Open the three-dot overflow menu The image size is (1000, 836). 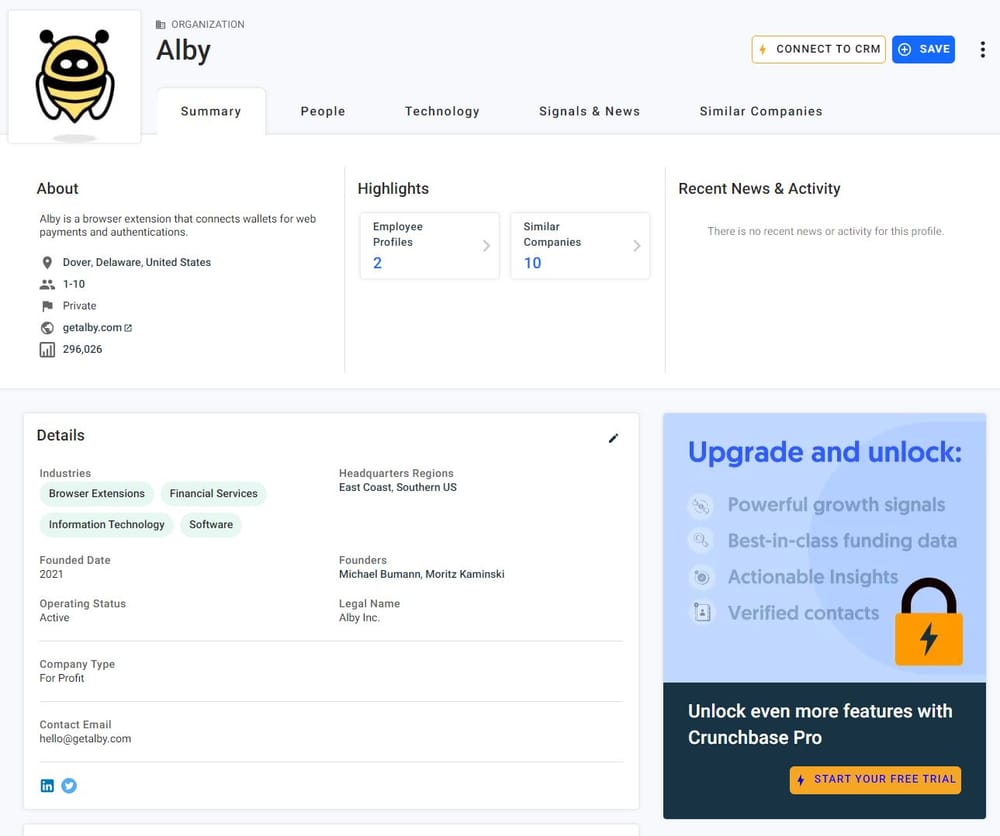point(983,48)
